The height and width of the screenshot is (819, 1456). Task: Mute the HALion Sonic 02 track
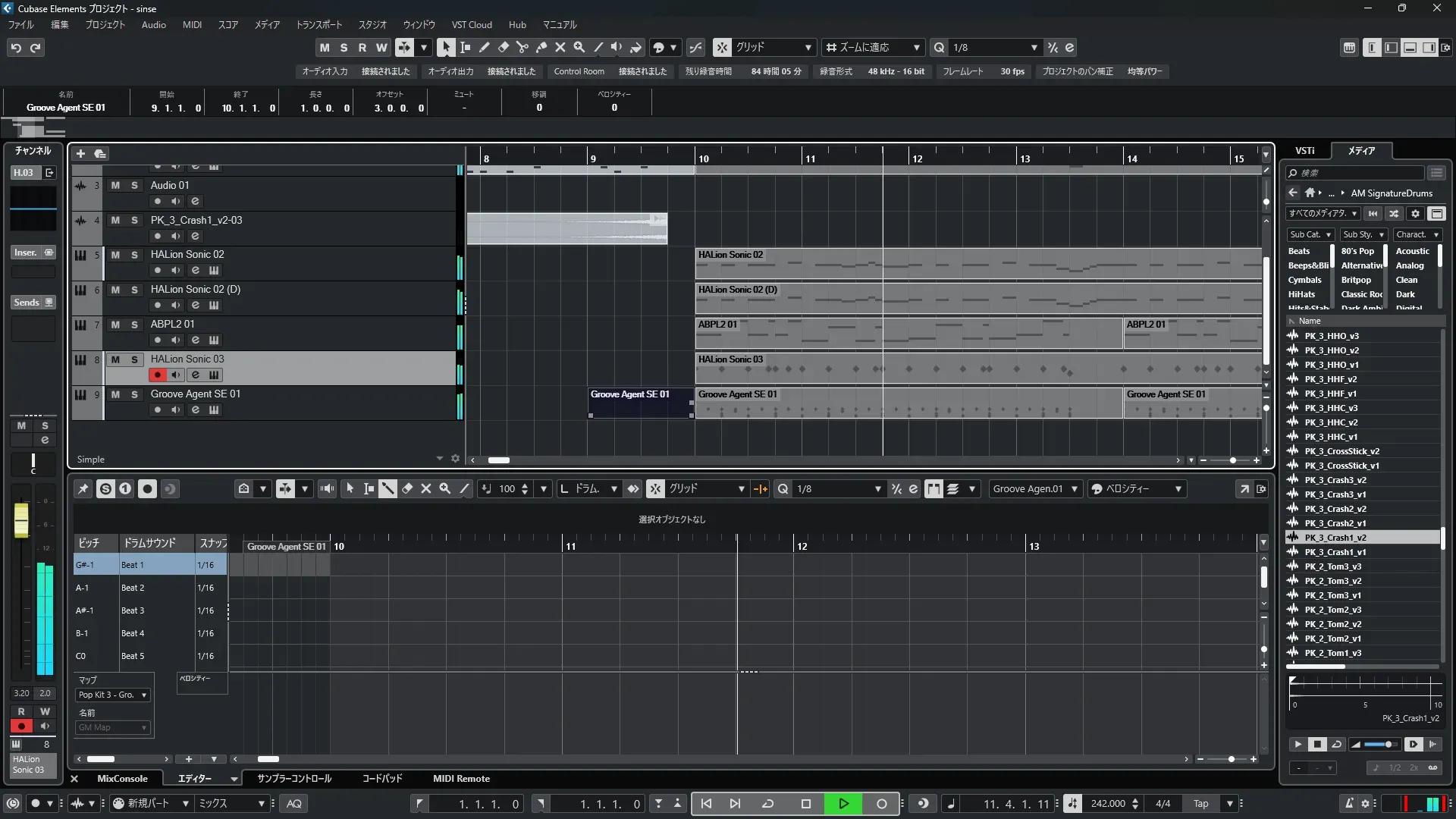point(115,255)
